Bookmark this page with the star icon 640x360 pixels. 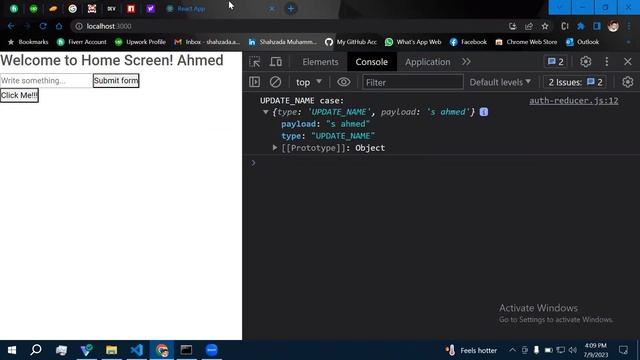545,26
